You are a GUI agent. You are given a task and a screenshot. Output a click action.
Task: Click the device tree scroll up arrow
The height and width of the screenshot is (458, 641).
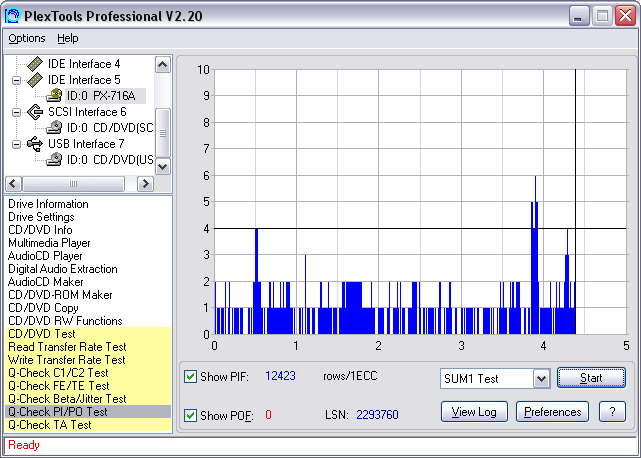pos(163,65)
